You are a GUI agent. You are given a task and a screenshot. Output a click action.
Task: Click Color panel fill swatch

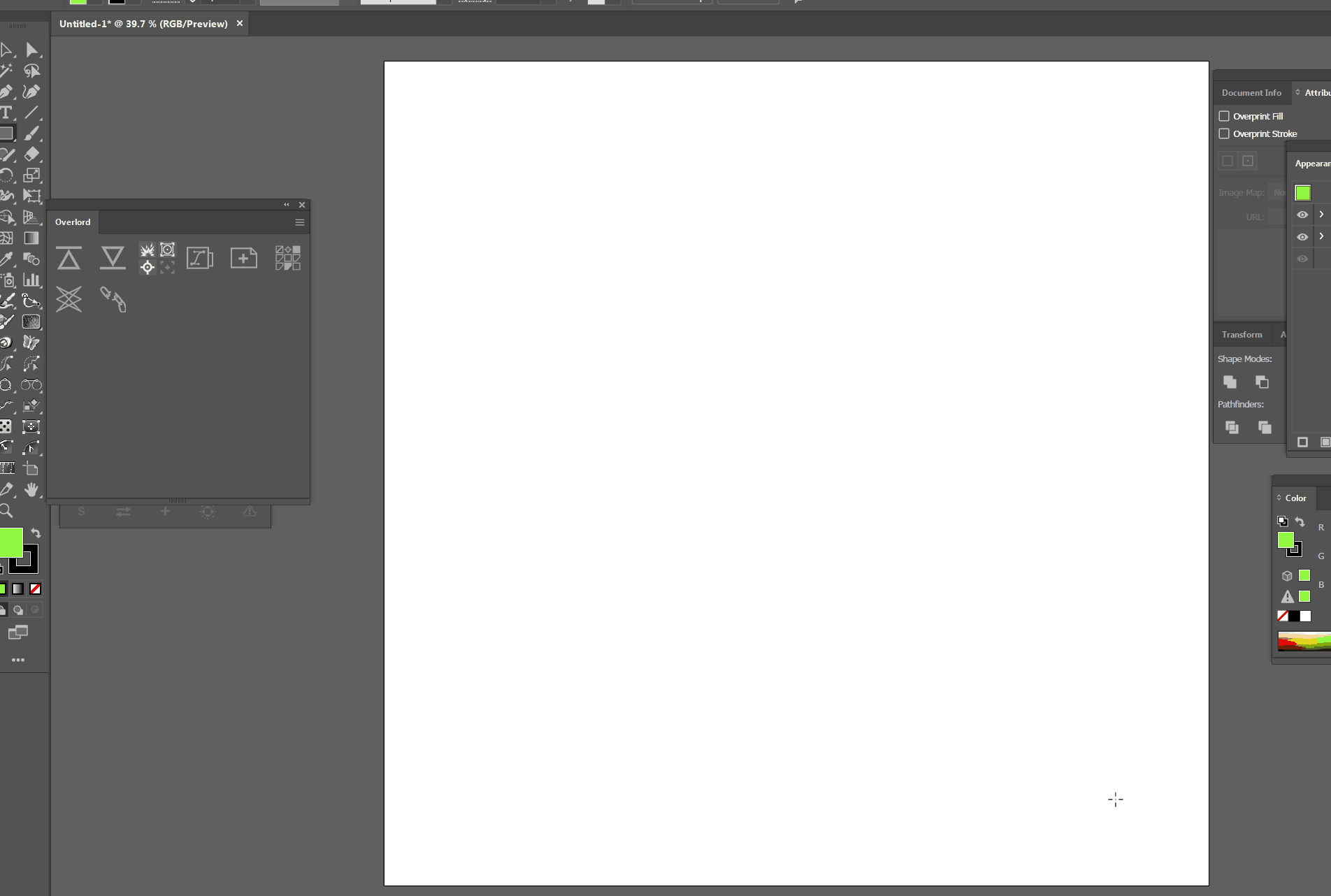point(1285,540)
